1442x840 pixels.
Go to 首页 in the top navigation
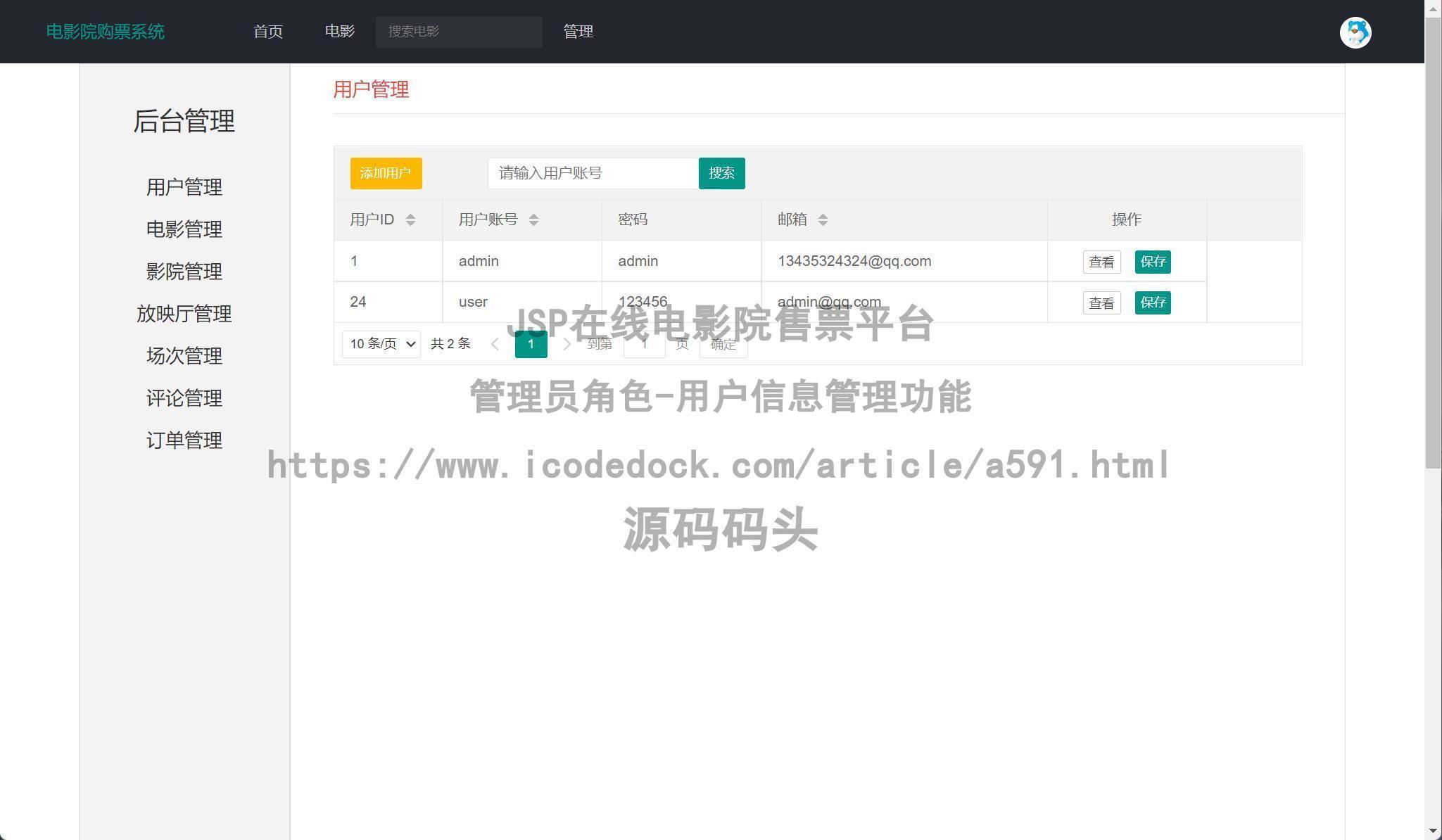(x=267, y=32)
